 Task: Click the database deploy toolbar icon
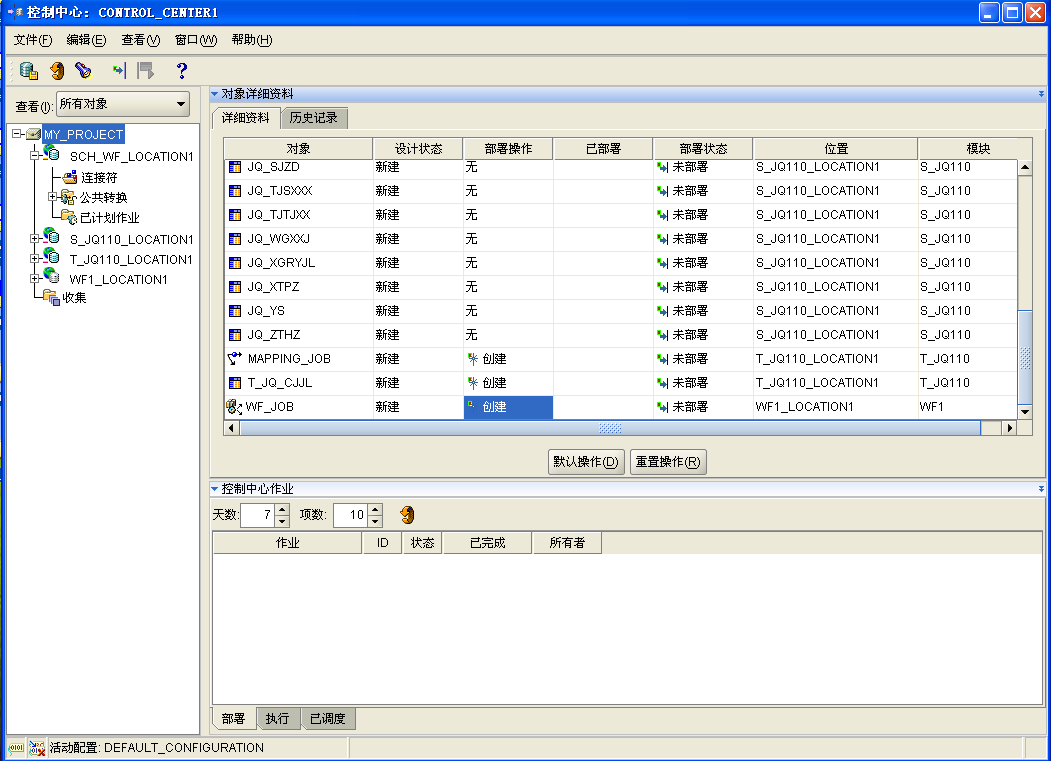28,70
